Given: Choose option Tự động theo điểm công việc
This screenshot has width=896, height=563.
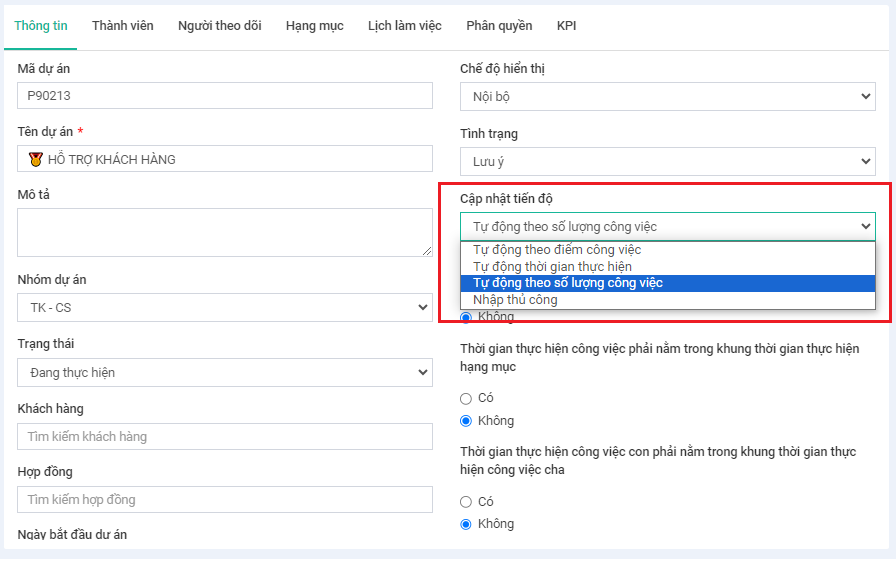Looking at the screenshot, I should (x=557, y=250).
